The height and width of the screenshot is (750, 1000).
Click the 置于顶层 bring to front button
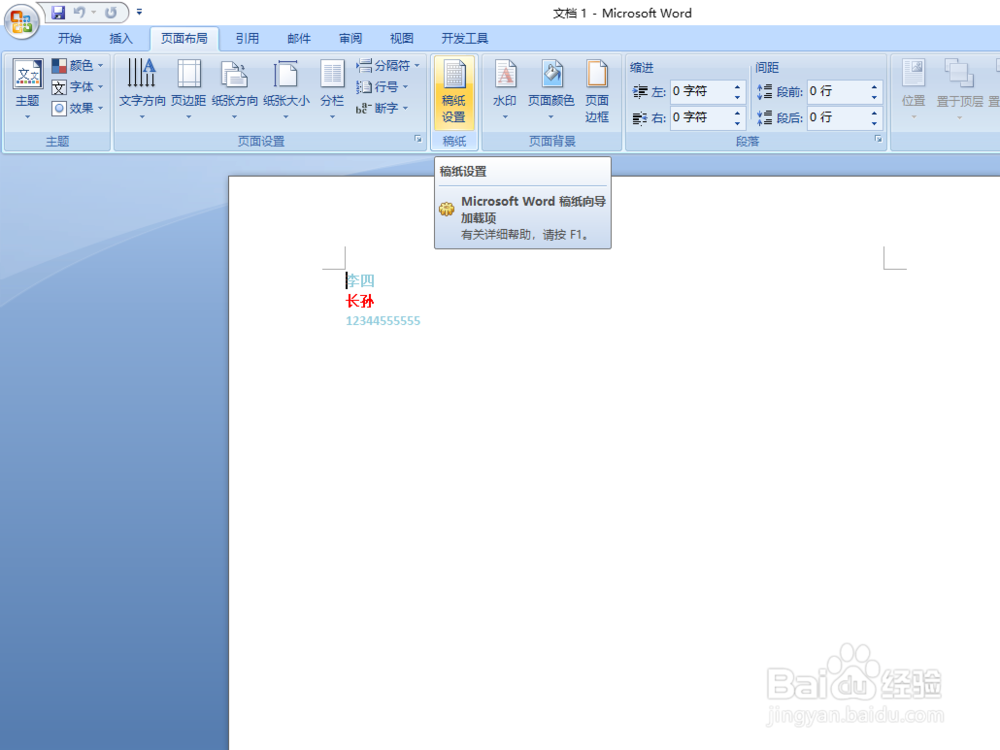(x=959, y=89)
